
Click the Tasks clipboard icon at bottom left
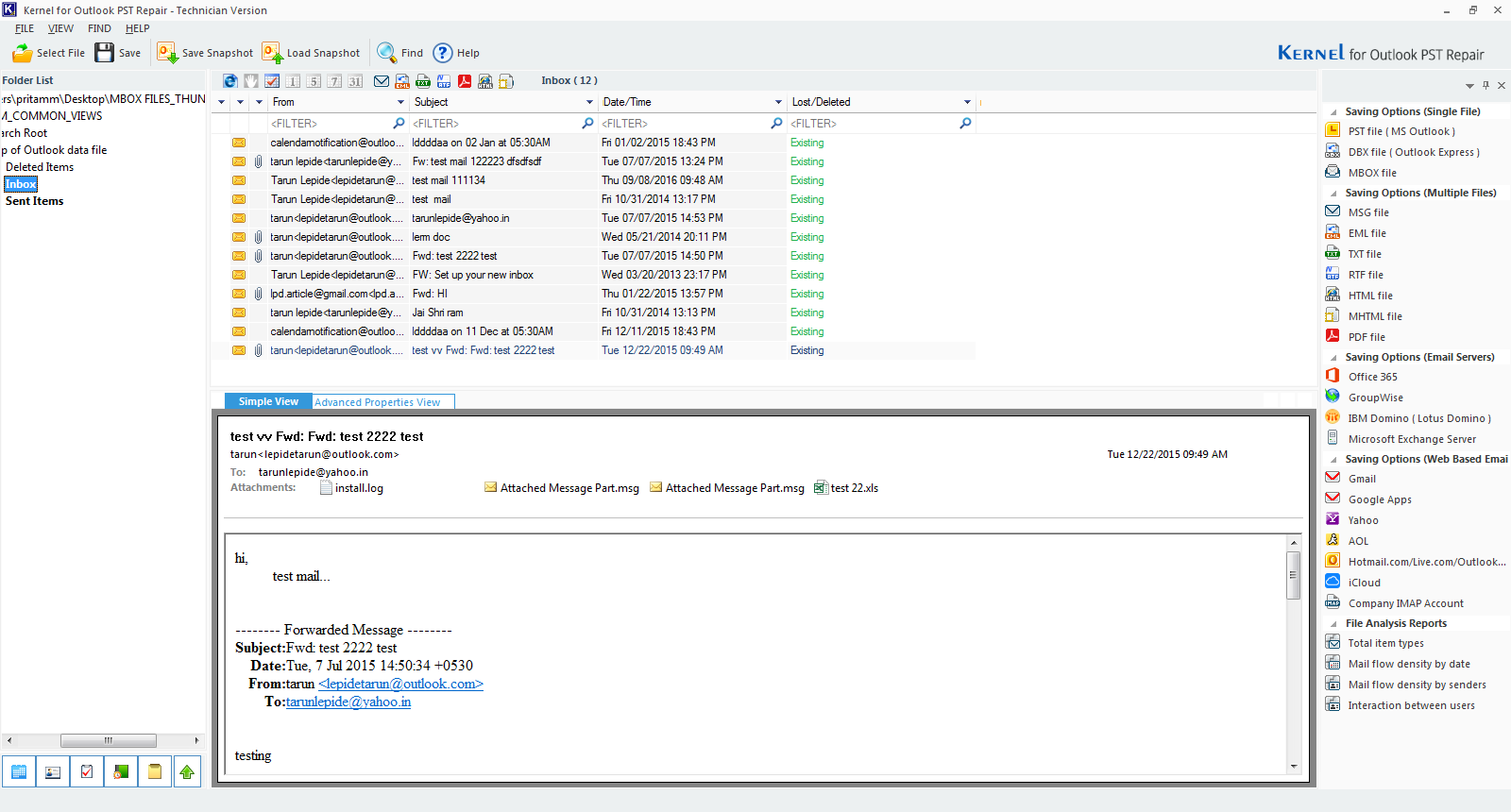pyautogui.click(x=87, y=771)
